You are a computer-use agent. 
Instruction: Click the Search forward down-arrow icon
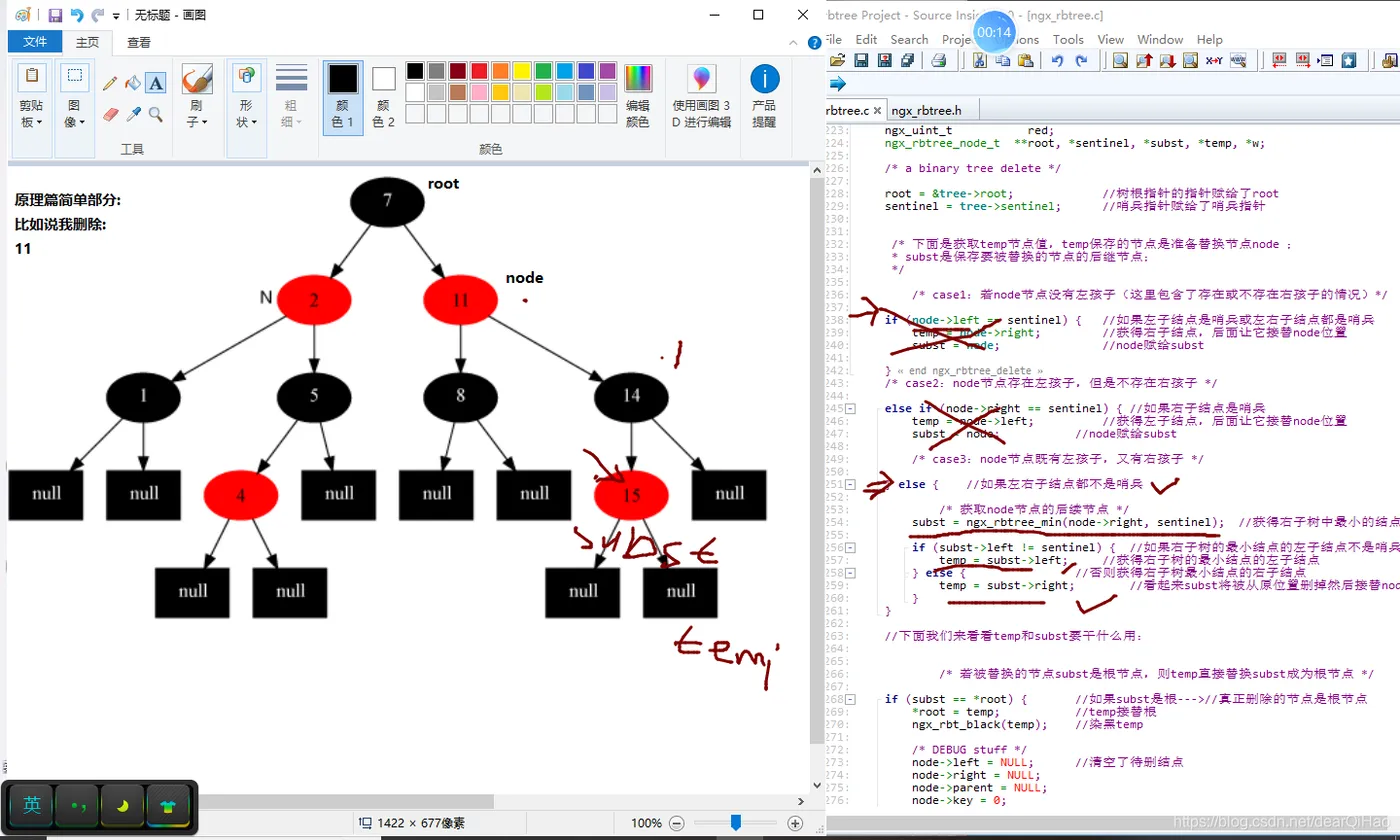1167,60
